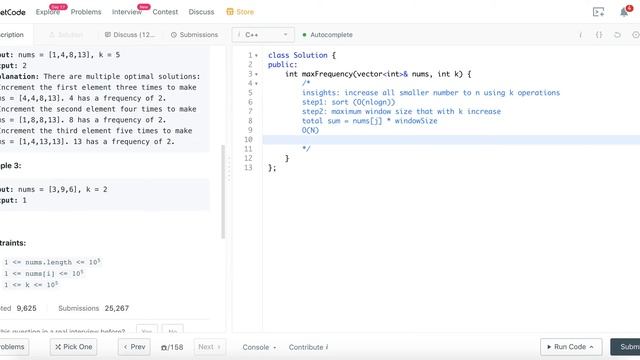Screen dimensions: 640x360
Task: Open the Store link
Action: (x=240, y=12)
